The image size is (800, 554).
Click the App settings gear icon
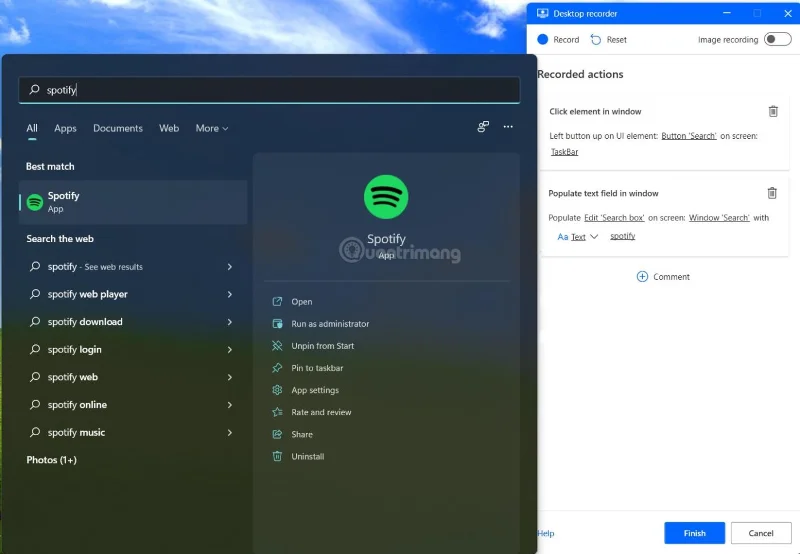277,390
